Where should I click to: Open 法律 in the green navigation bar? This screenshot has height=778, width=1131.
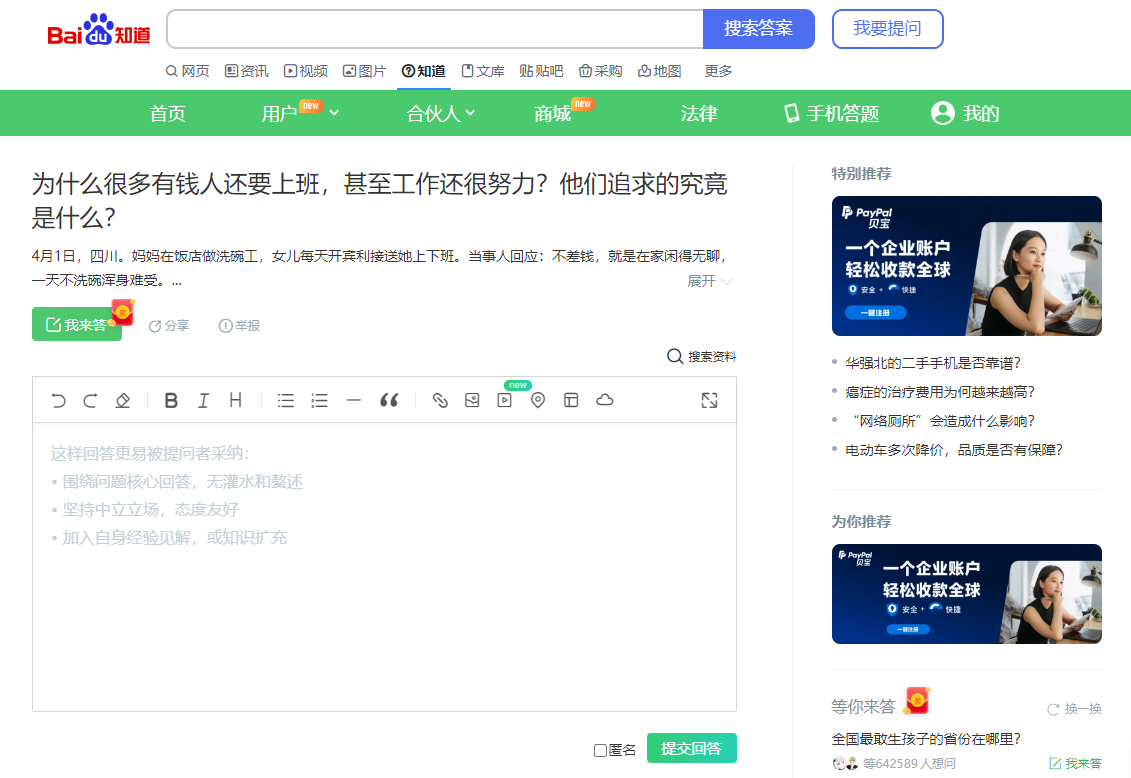click(x=699, y=114)
